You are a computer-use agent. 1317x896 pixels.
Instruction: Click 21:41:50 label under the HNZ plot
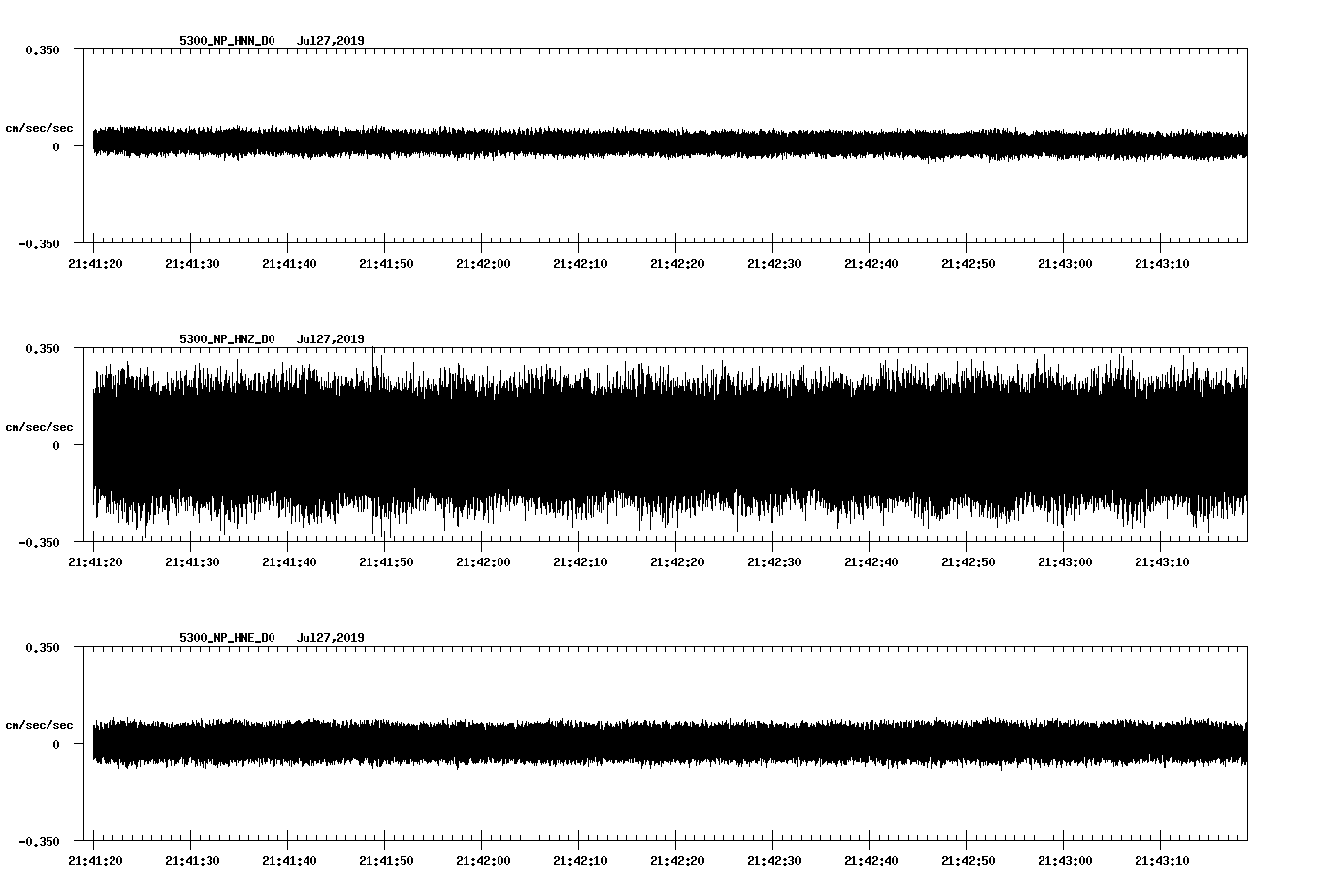[x=386, y=562]
